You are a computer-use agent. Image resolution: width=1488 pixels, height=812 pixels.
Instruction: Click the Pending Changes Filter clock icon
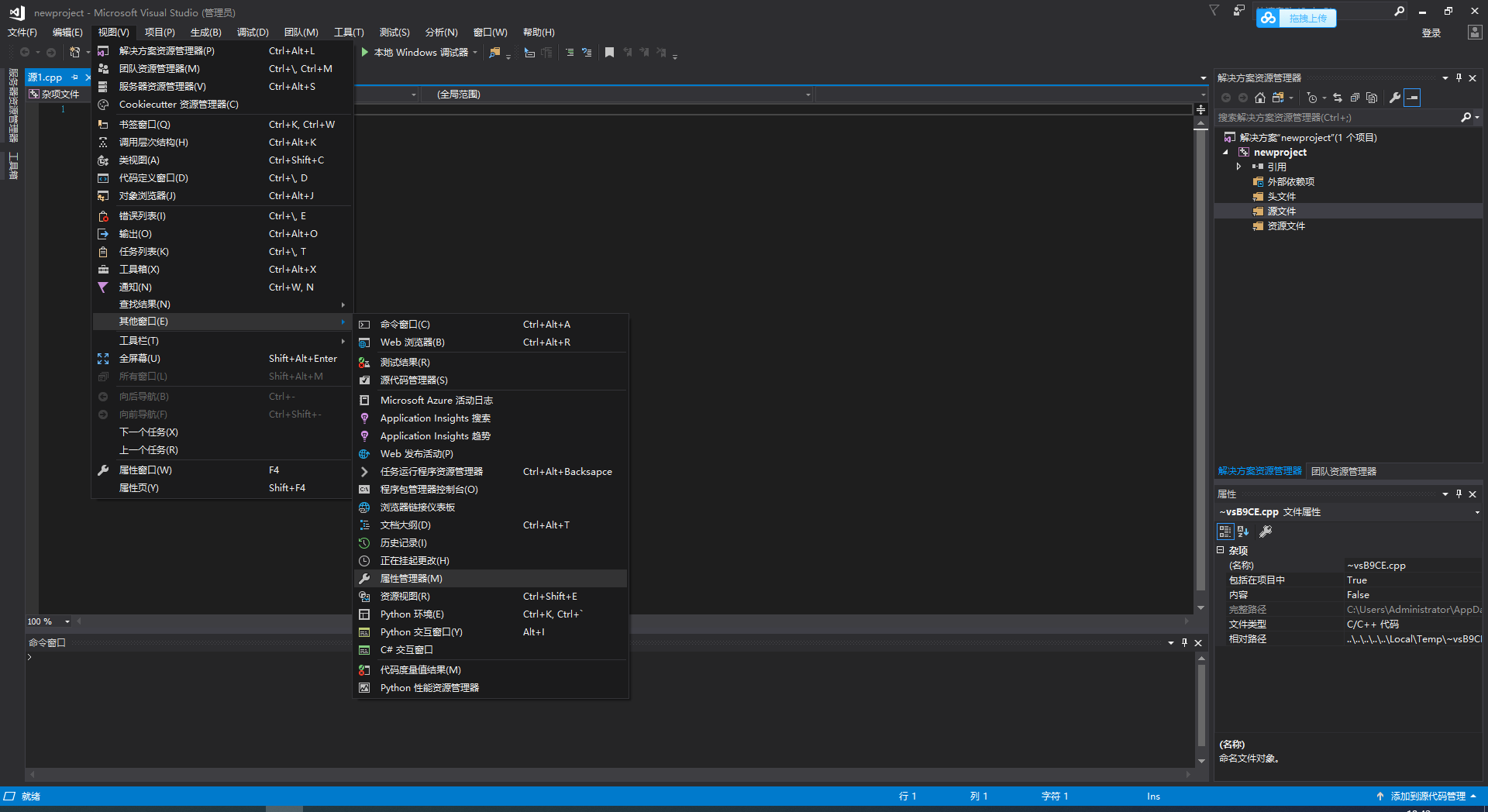(x=1312, y=98)
